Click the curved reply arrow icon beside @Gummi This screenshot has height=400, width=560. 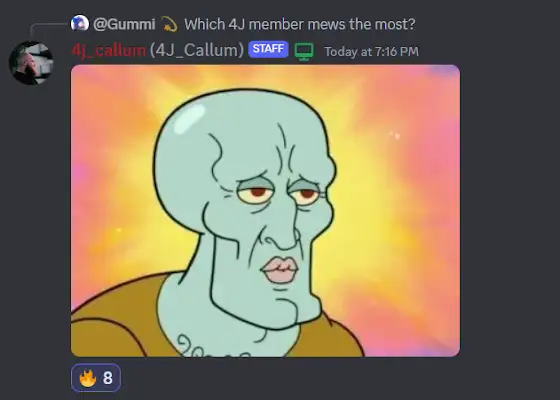point(170,25)
